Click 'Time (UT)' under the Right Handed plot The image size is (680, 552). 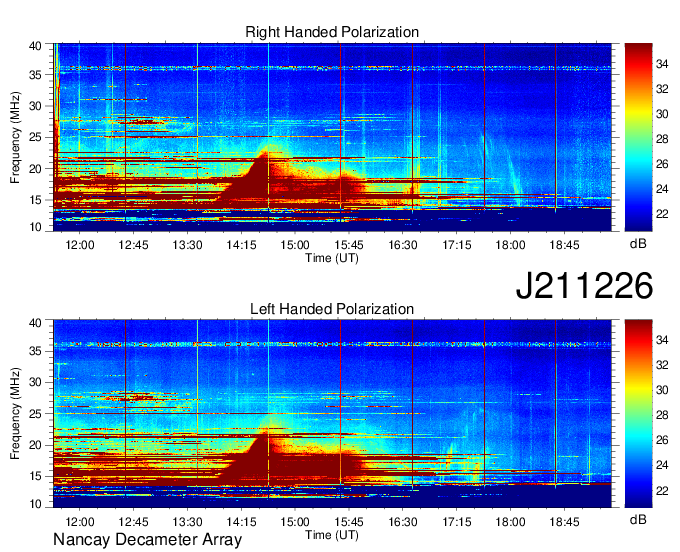pos(332,258)
